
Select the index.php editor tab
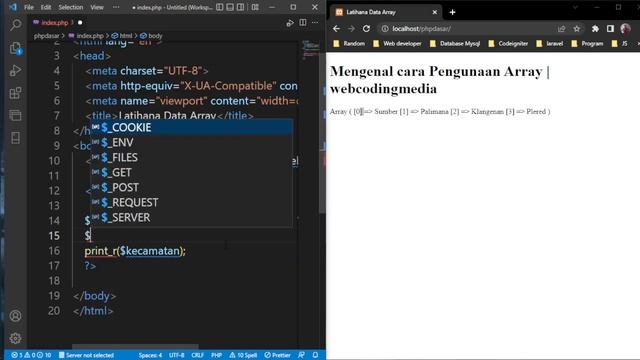point(56,22)
